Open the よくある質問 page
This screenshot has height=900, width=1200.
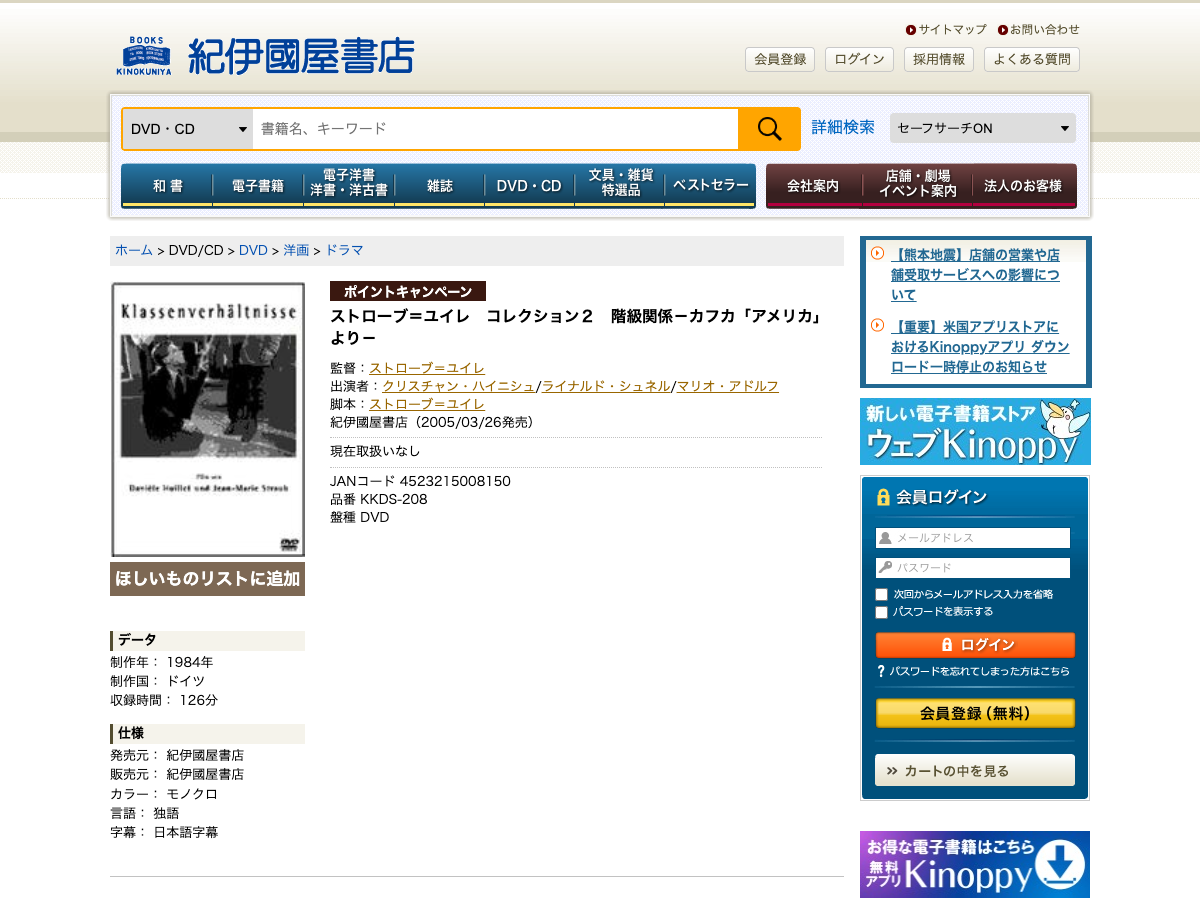click(x=1032, y=59)
